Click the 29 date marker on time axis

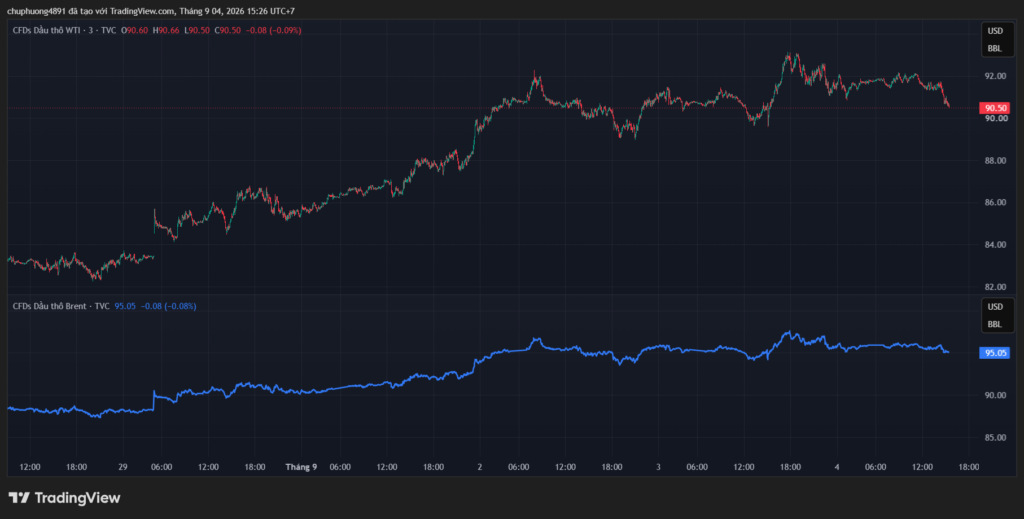click(x=123, y=467)
